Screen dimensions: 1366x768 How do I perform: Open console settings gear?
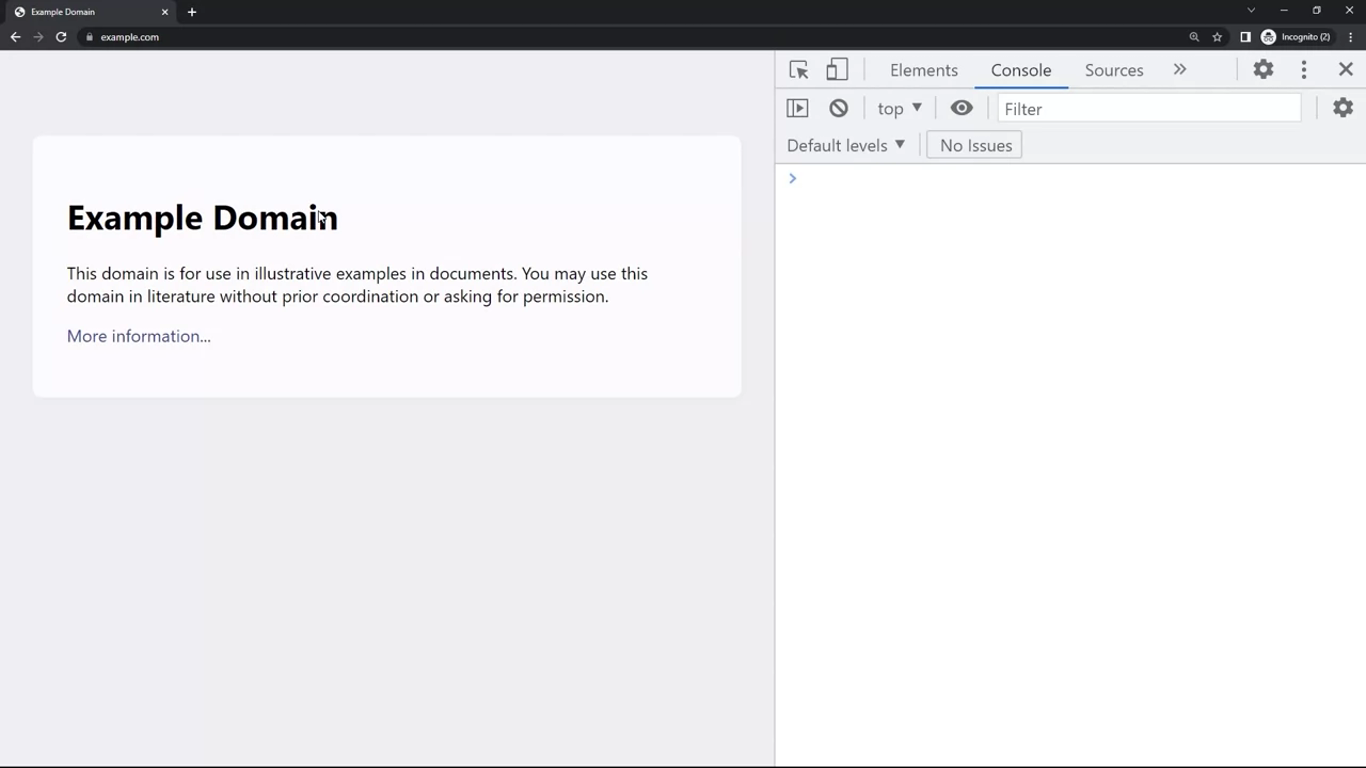tap(1343, 108)
